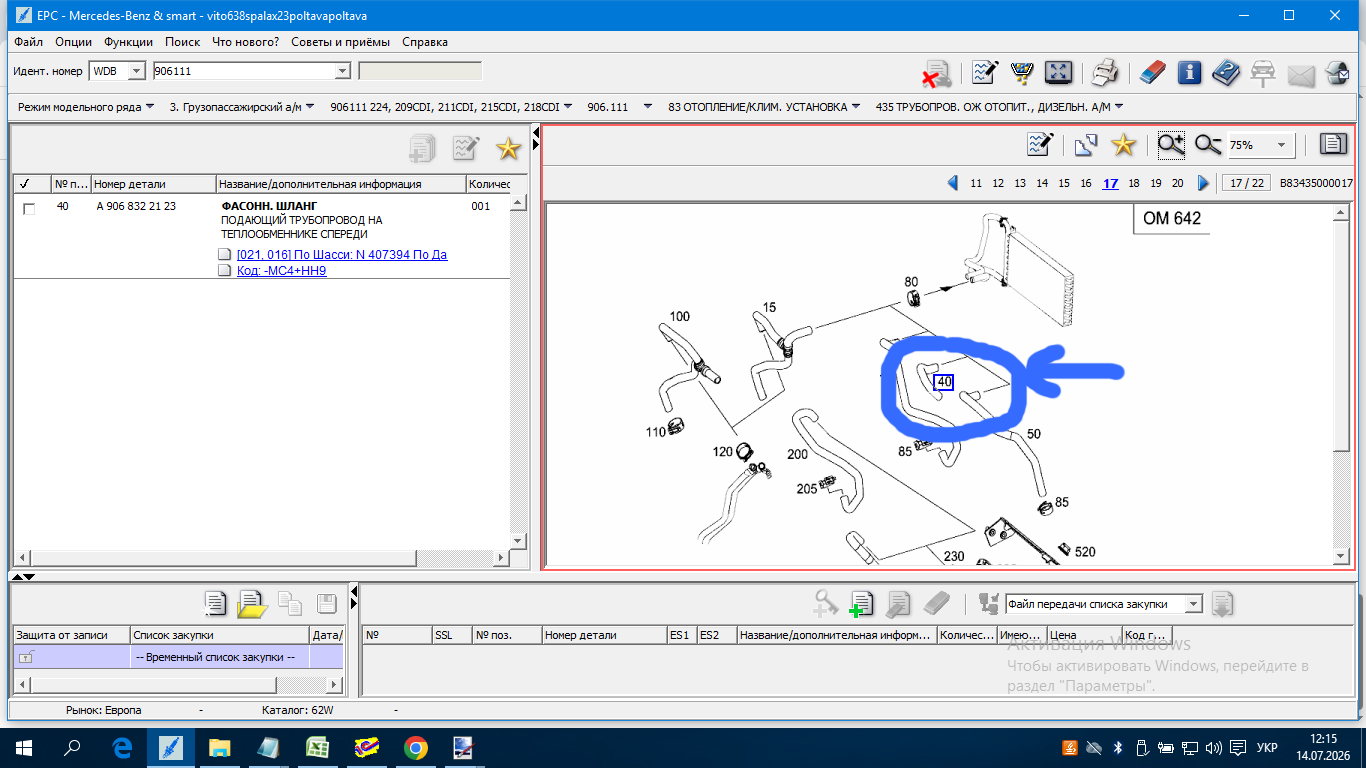Expand the Режим модельного ряда dropdown
Screen dimensions: 1366x768
tap(150, 107)
